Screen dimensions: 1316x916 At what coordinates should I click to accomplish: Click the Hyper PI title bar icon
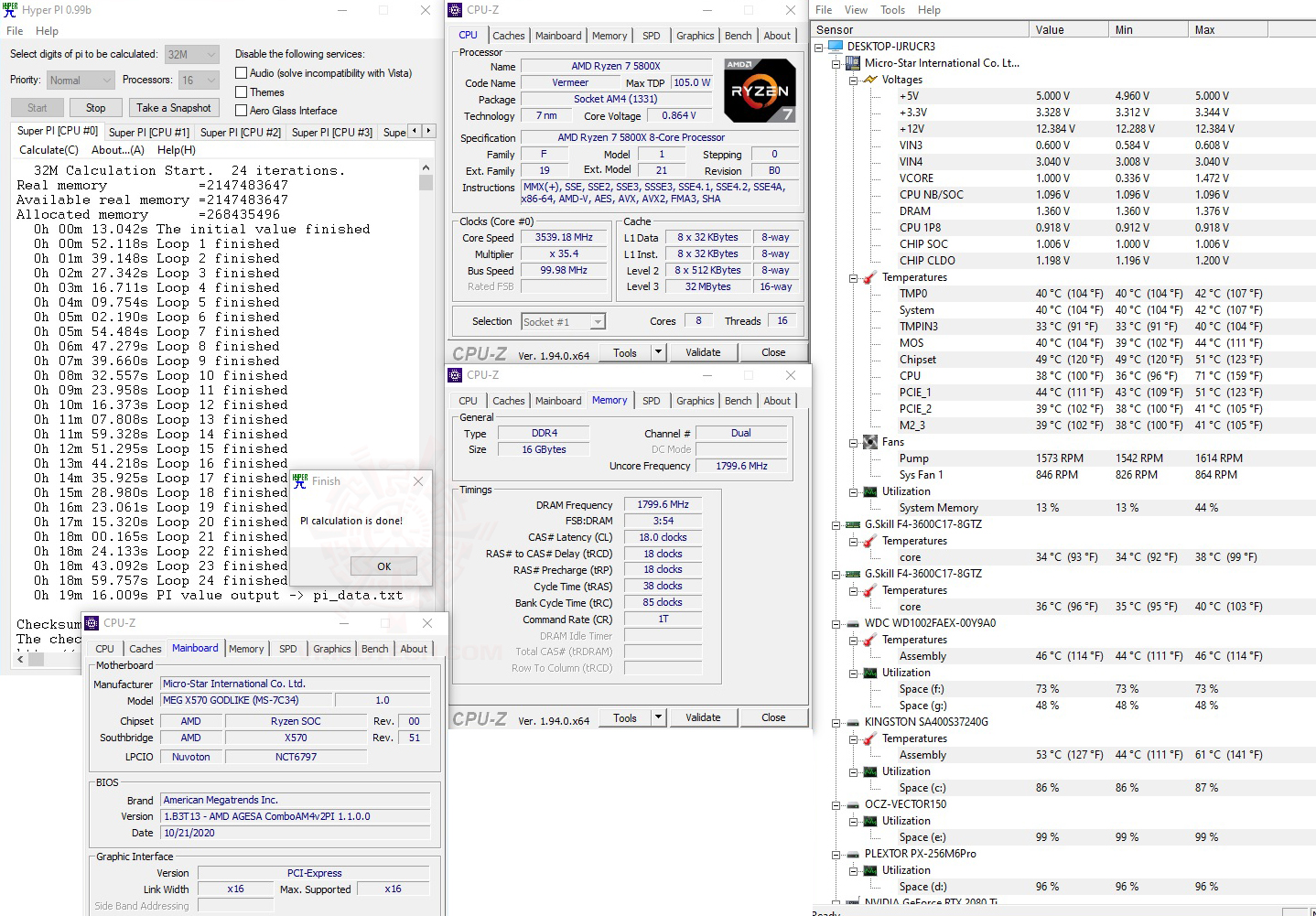pos(11,10)
